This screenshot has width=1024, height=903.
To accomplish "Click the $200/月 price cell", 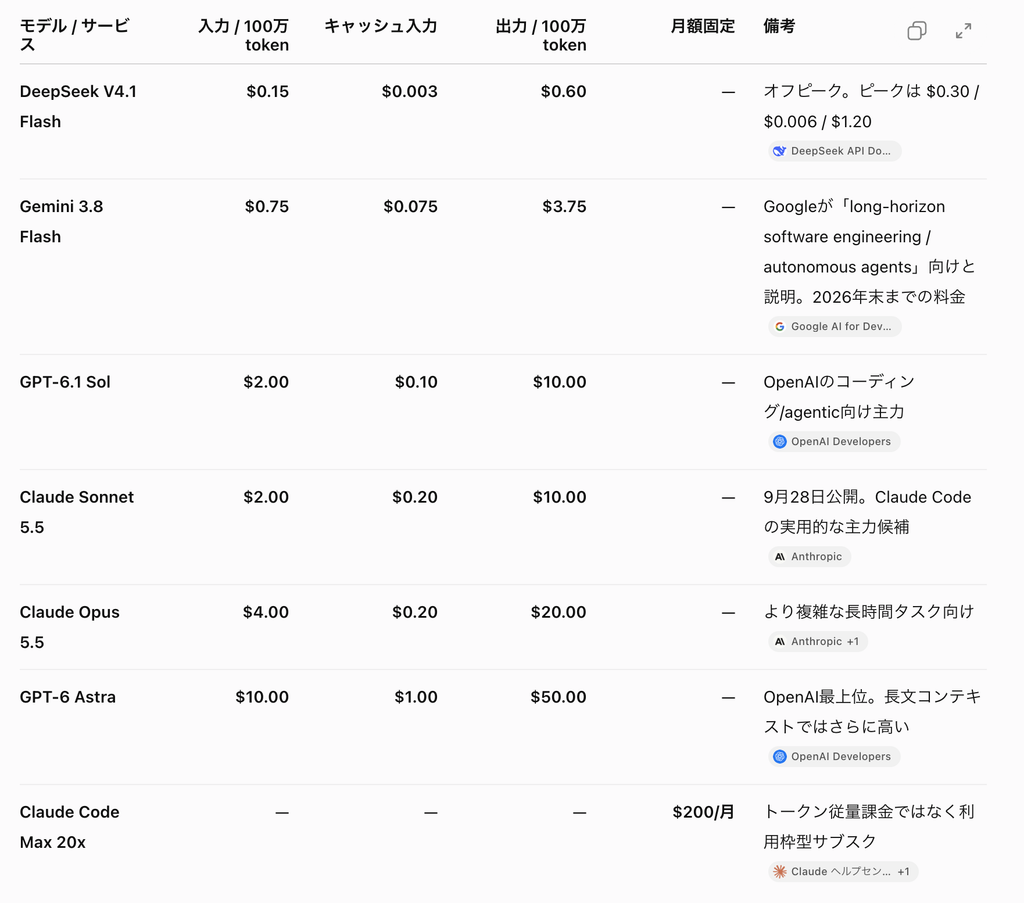I will pos(703,812).
